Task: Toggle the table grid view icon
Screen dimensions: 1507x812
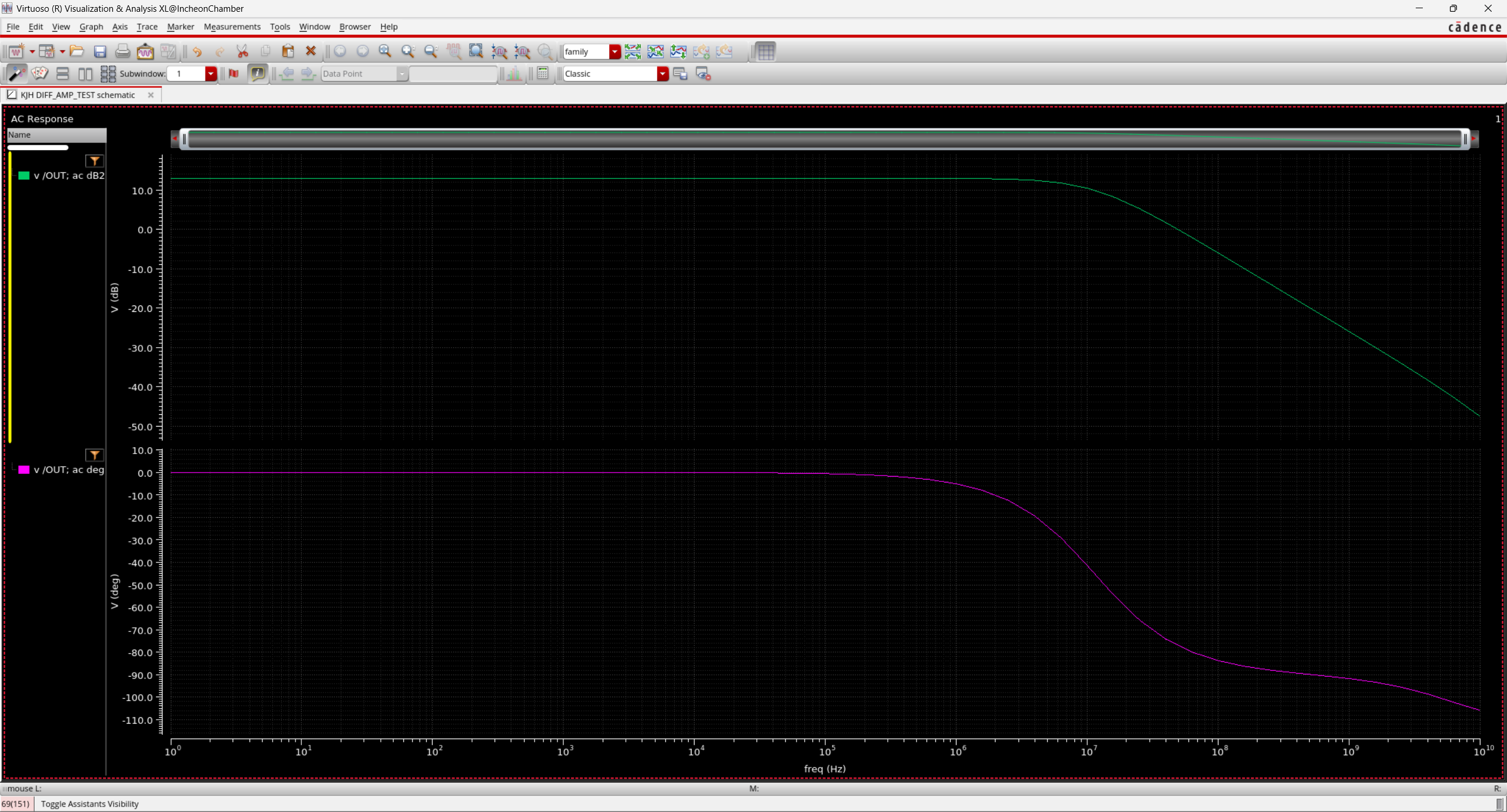Action: 765,52
